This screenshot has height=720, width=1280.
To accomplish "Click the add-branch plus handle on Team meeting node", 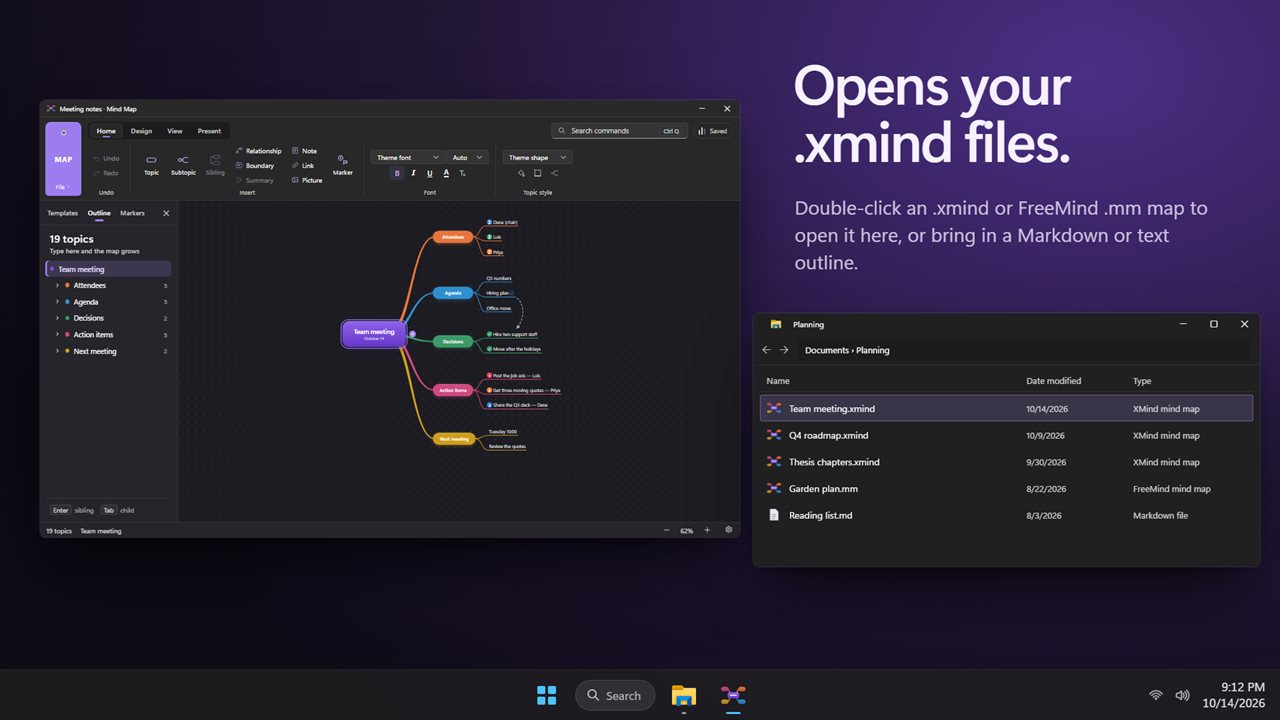I will click(412, 334).
